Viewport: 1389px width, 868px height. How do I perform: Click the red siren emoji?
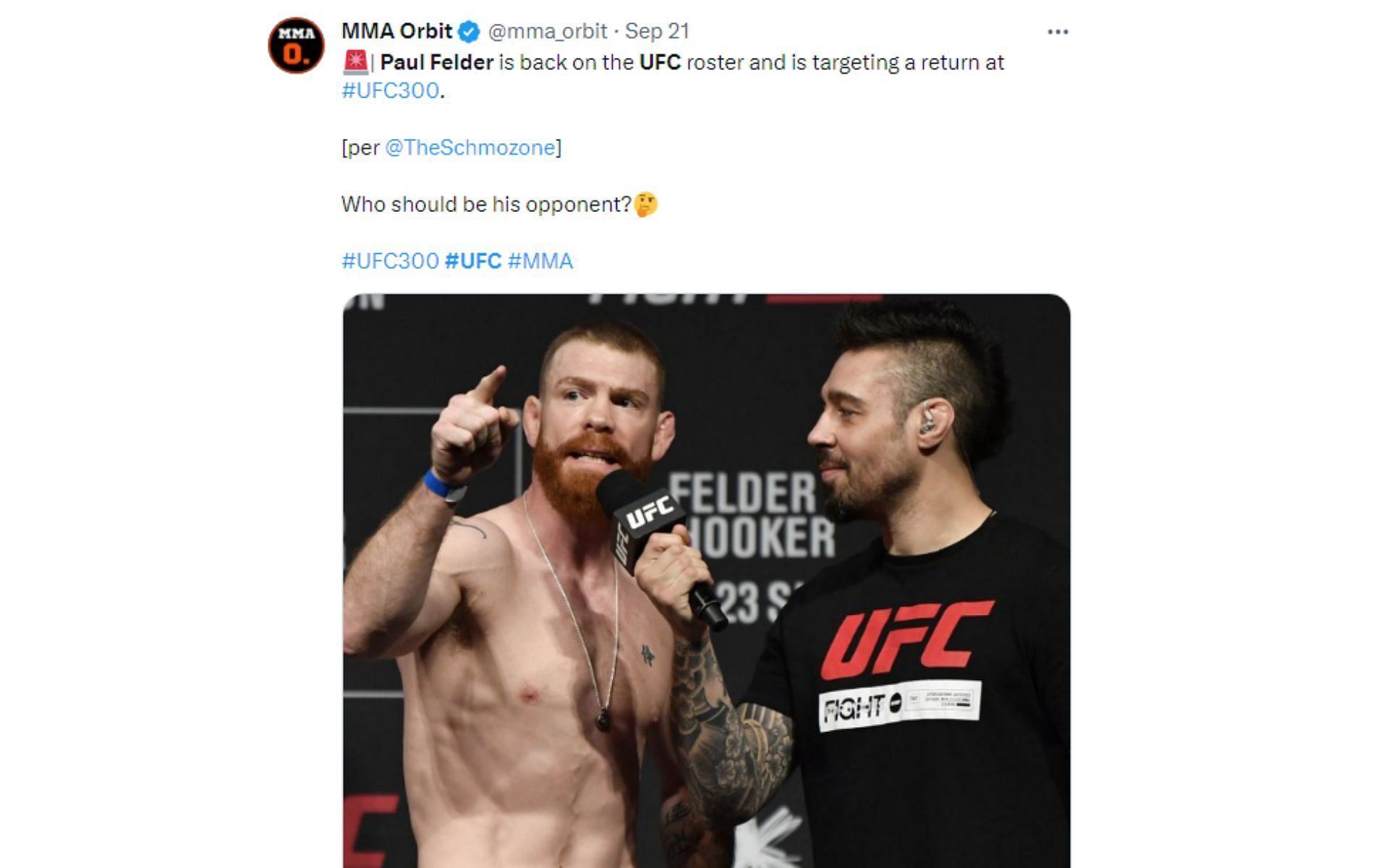click(355, 62)
